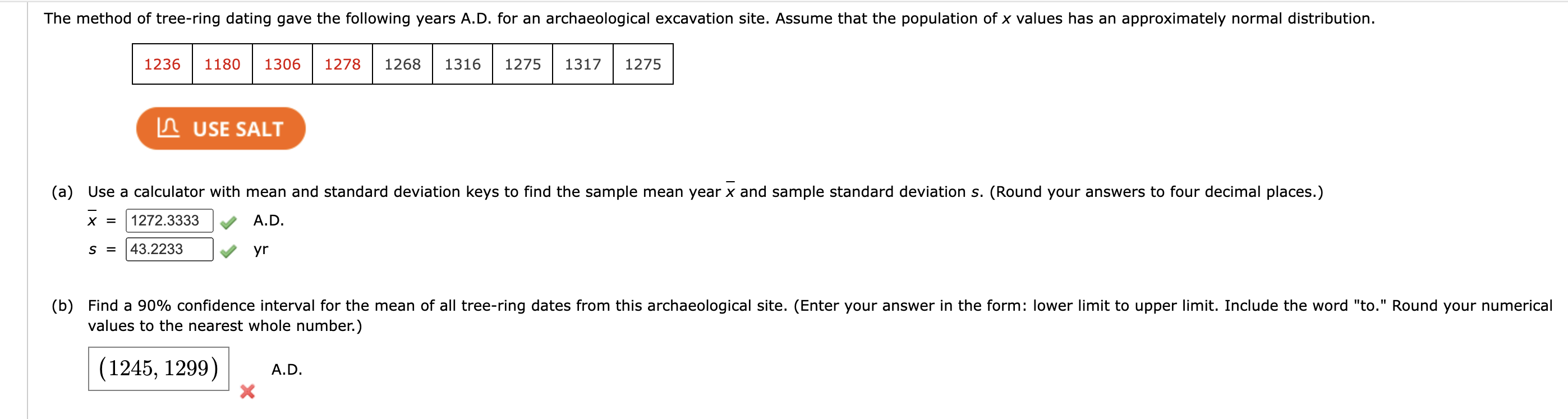
Task: Click the red X below the confidence interval answer
Action: (x=249, y=393)
